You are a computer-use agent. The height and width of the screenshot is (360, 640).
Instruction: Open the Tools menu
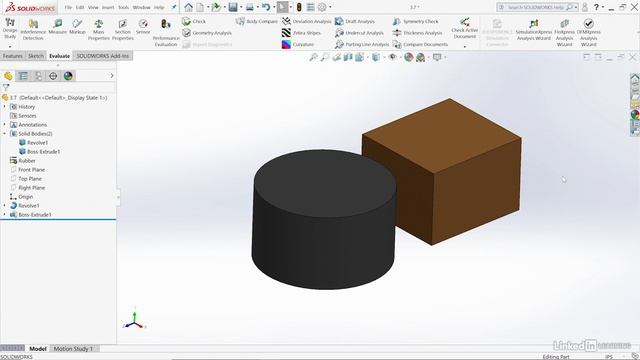[x=123, y=7]
